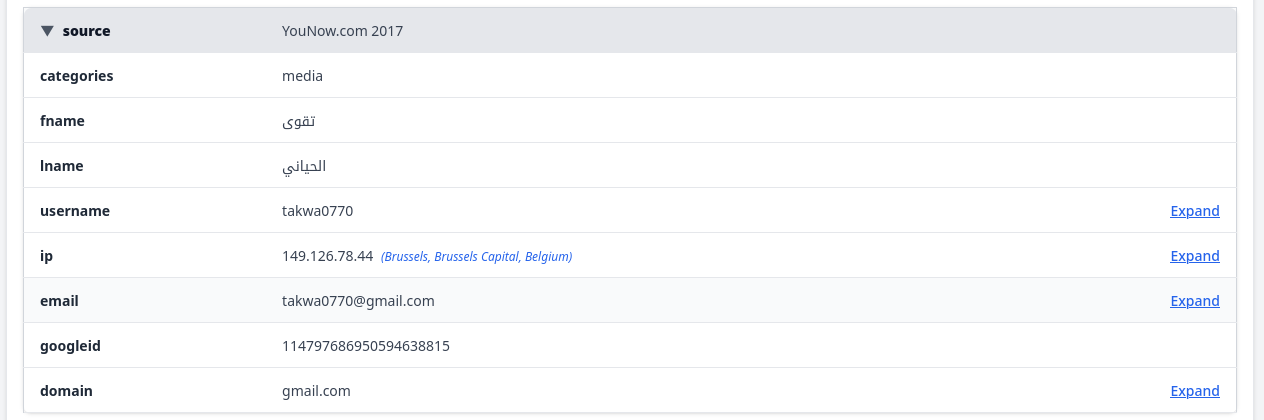The height and width of the screenshot is (420, 1264).
Task: Select domain value gmail.com
Action: coord(317,391)
